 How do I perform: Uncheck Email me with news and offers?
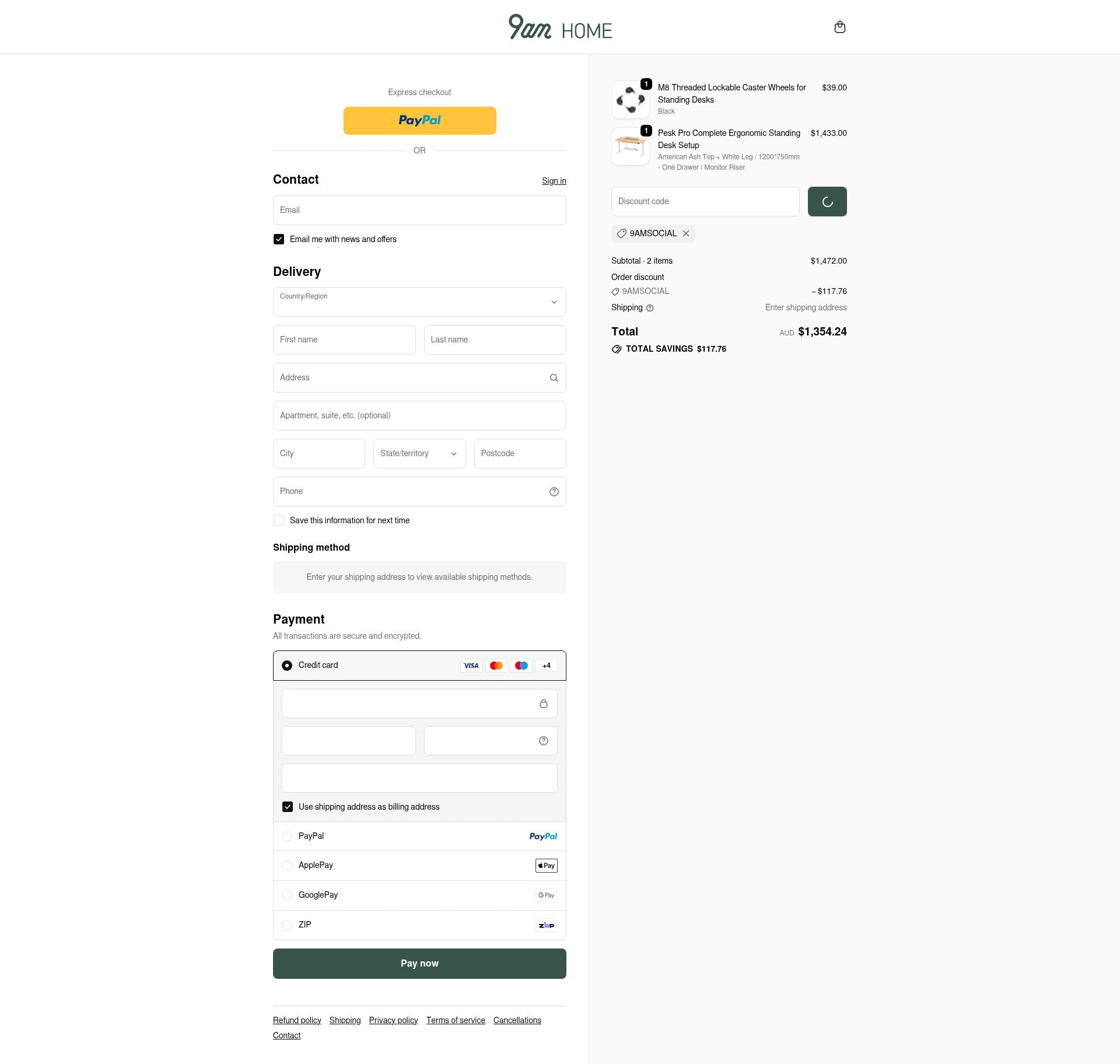(279, 239)
